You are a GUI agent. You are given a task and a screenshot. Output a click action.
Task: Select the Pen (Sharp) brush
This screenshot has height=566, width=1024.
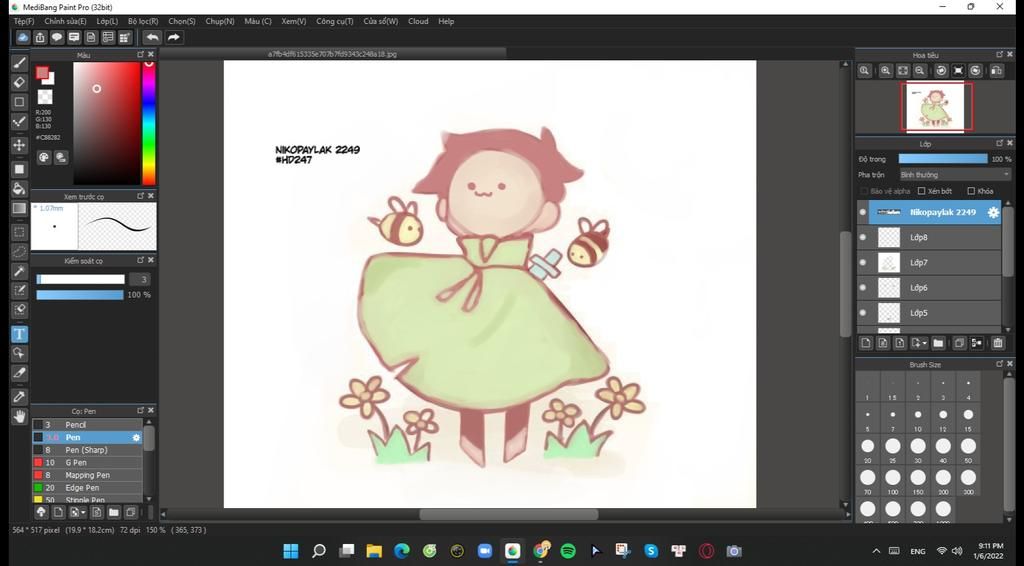(x=86, y=450)
